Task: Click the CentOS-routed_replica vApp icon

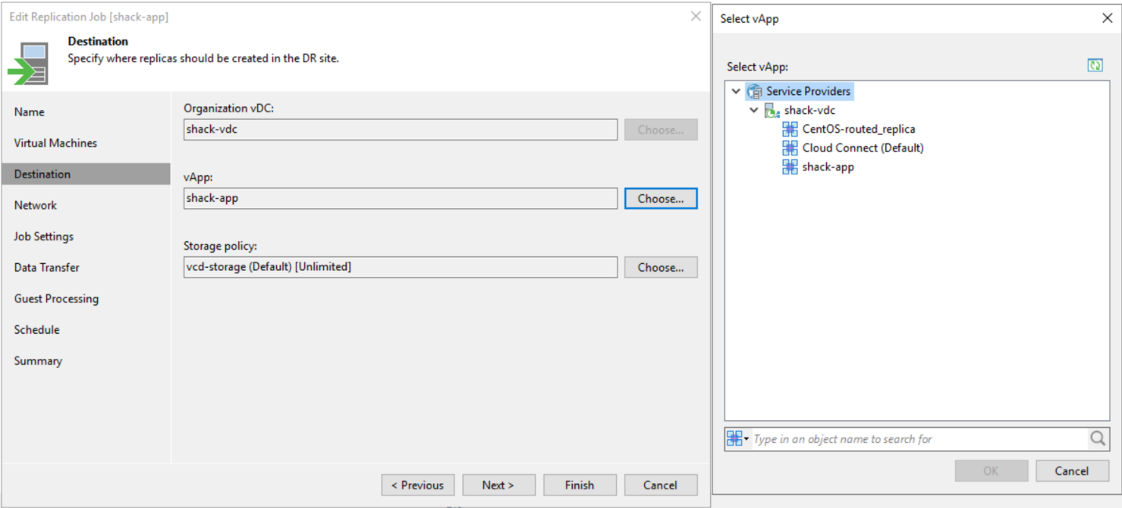Action: click(790, 130)
